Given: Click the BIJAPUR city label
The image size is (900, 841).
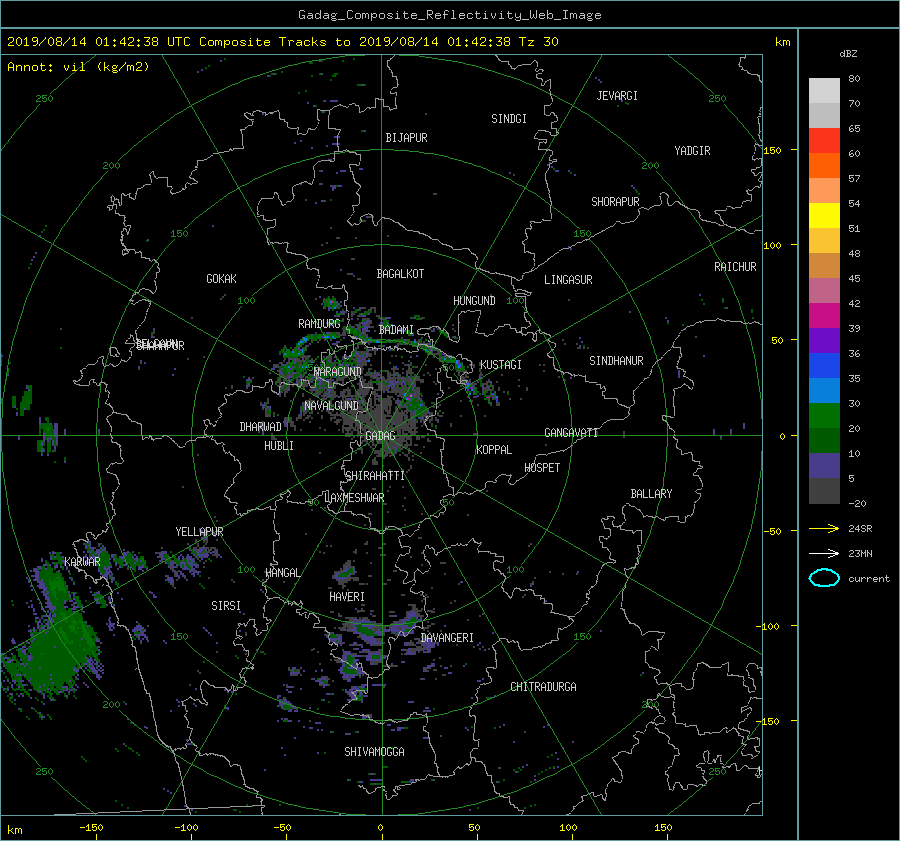Looking at the screenshot, I should coord(406,138).
